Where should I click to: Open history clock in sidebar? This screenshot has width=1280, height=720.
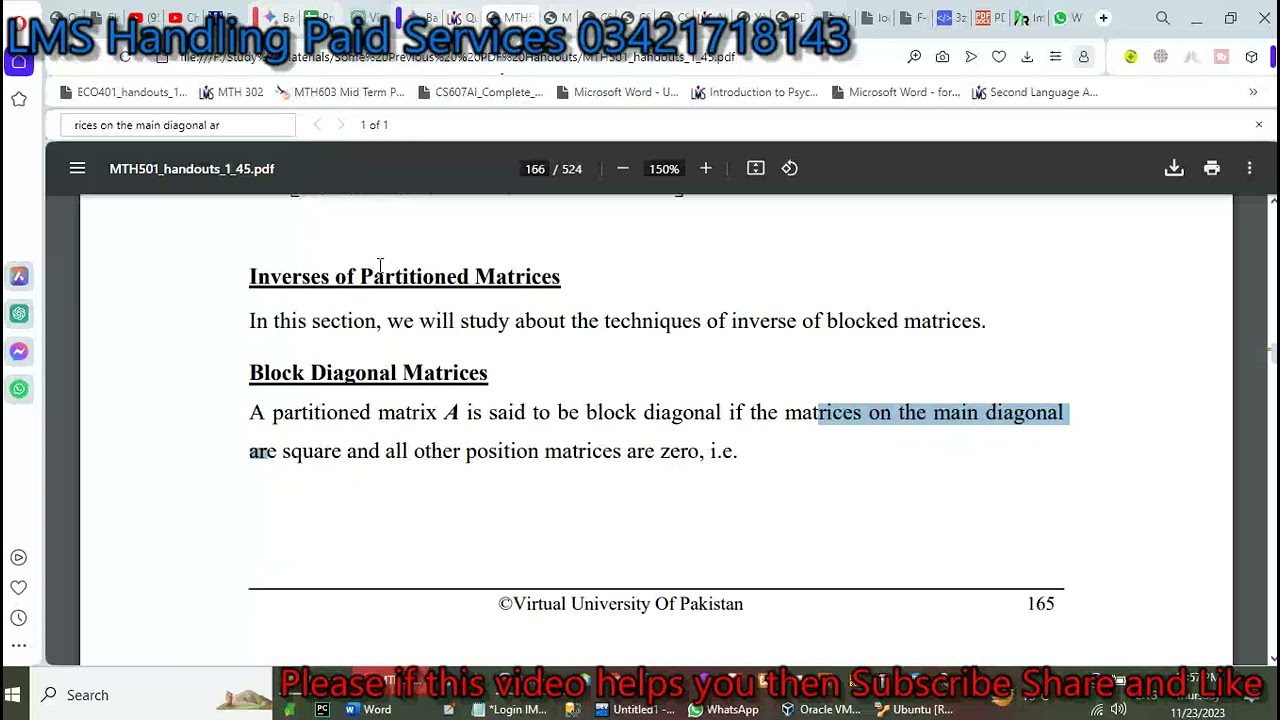pos(19,618)
